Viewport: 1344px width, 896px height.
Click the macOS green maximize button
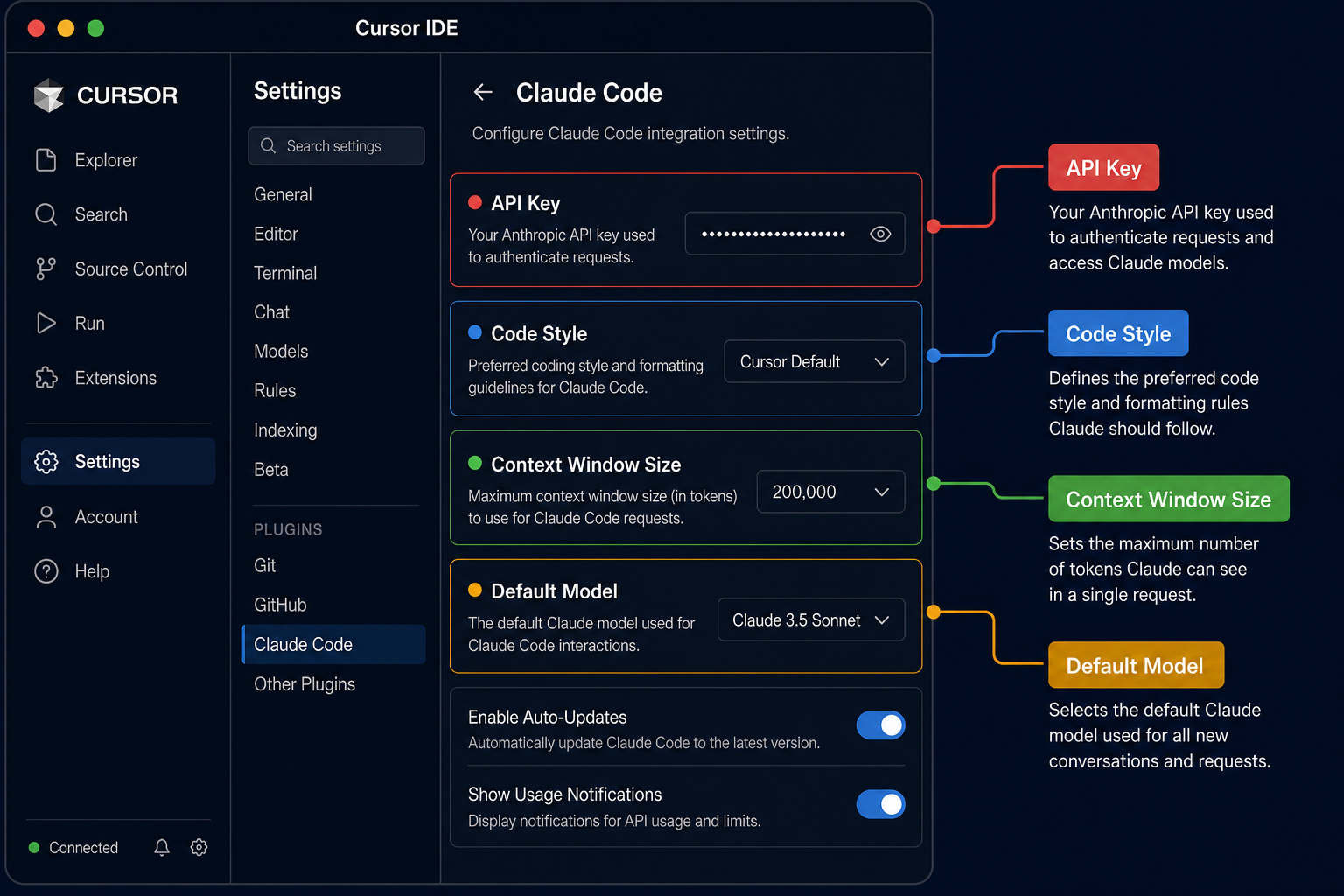point(95,28)
